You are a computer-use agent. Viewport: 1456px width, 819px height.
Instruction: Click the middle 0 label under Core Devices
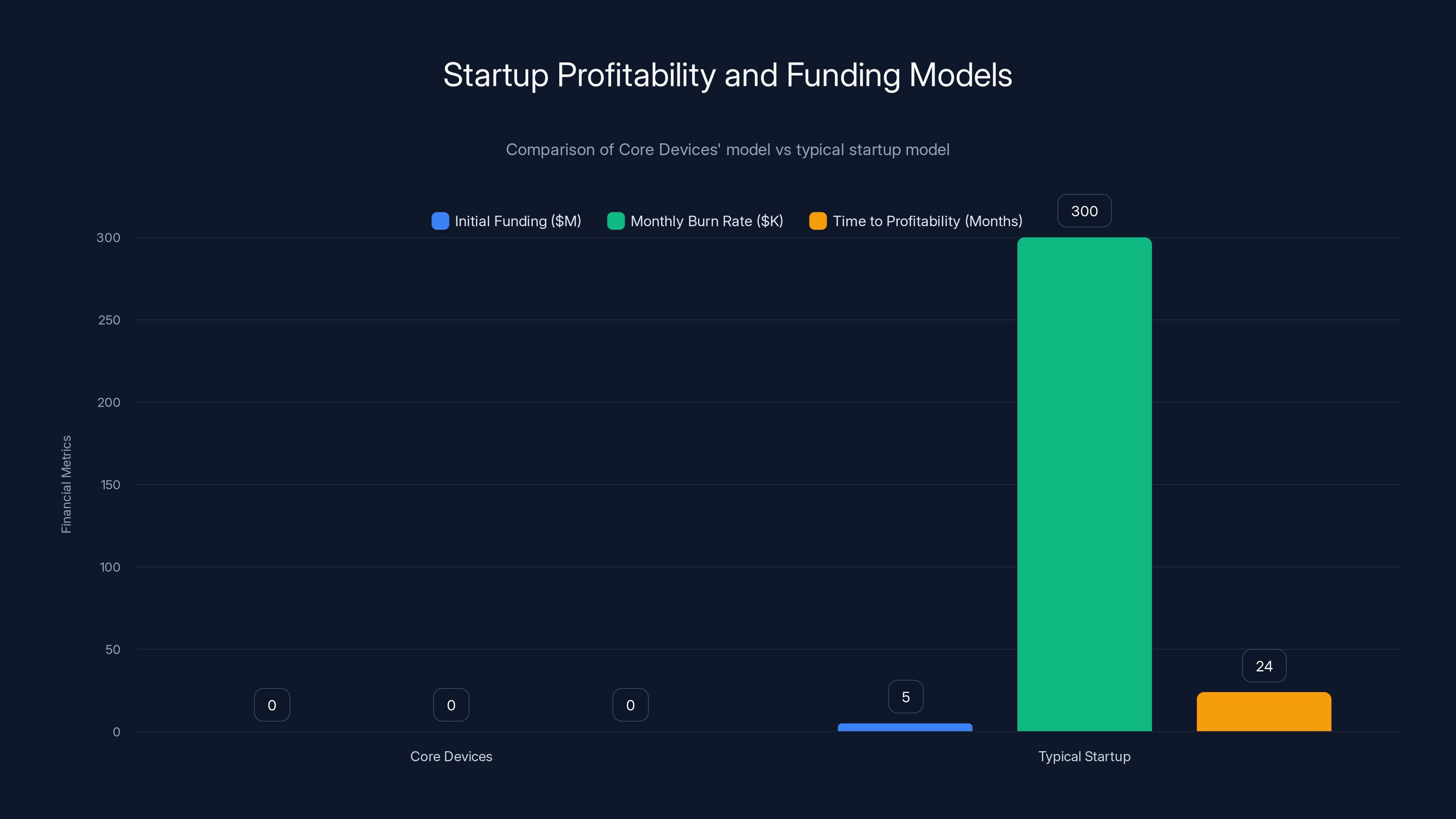point(451,704)
